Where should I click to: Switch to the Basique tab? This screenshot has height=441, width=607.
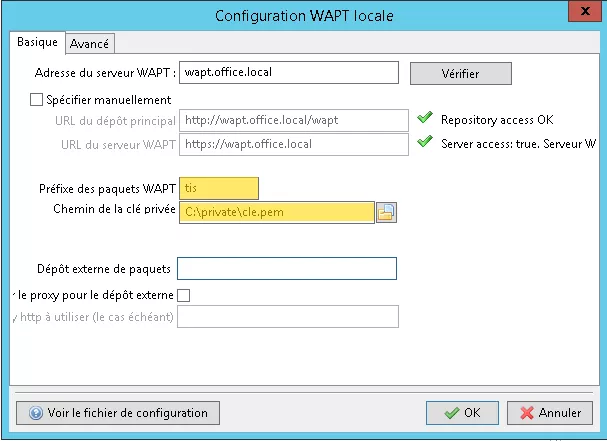pos(37,42)
